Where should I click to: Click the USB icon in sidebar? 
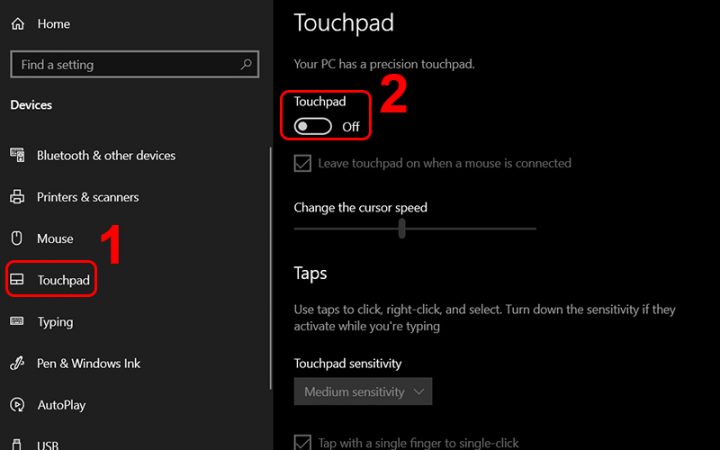(x=17, y=445)
